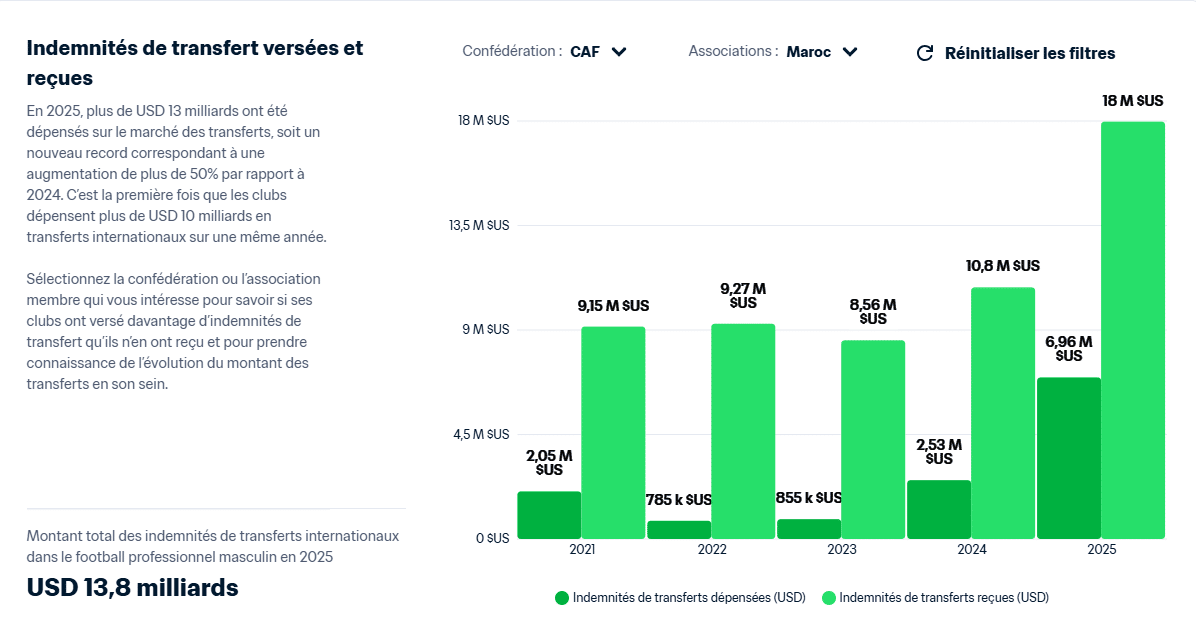Select the tall light green 2025 bar
Screen dimensions: 1196x642
pyautogui.click(x=1132, y=330)
